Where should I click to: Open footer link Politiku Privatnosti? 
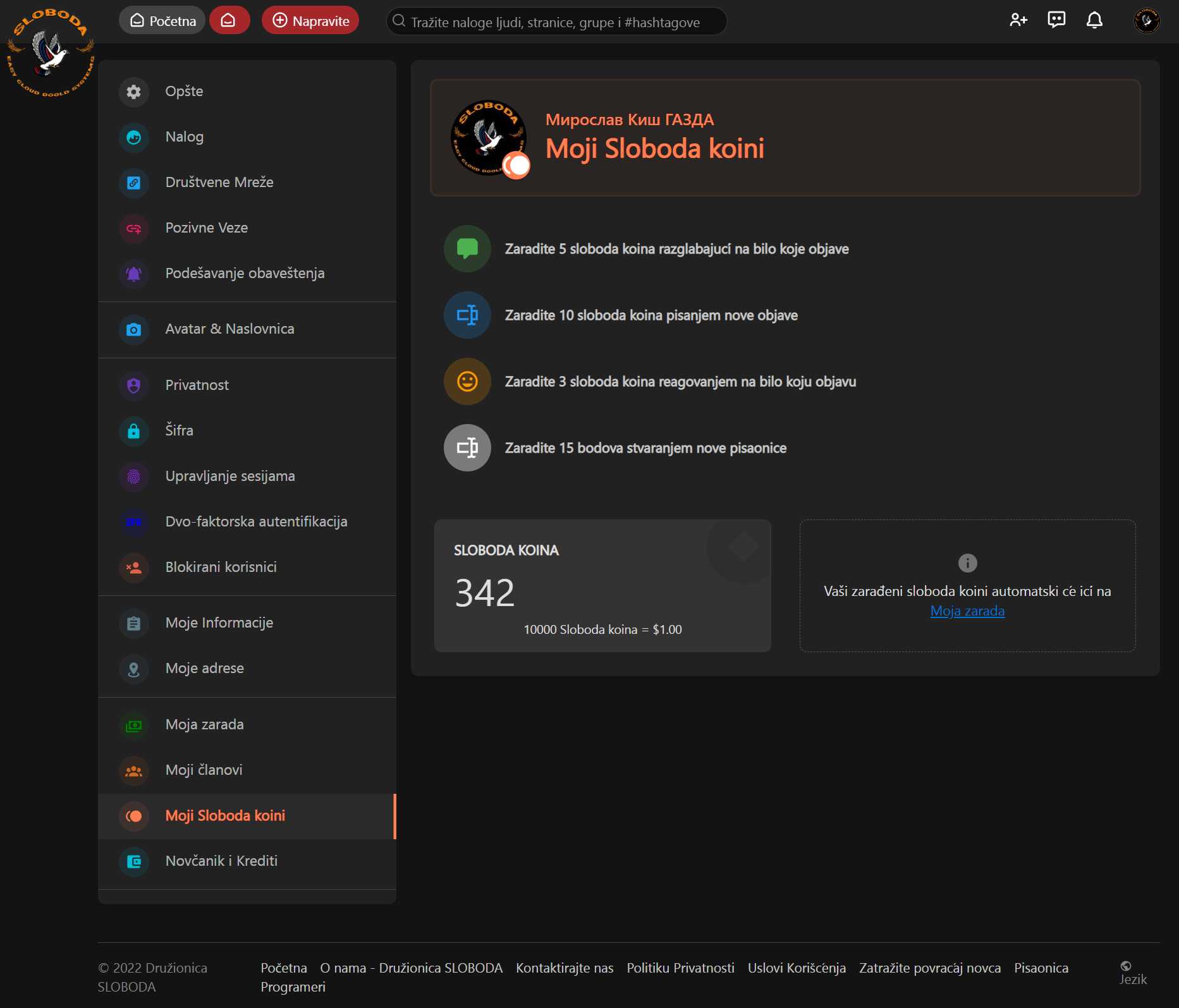680,968
